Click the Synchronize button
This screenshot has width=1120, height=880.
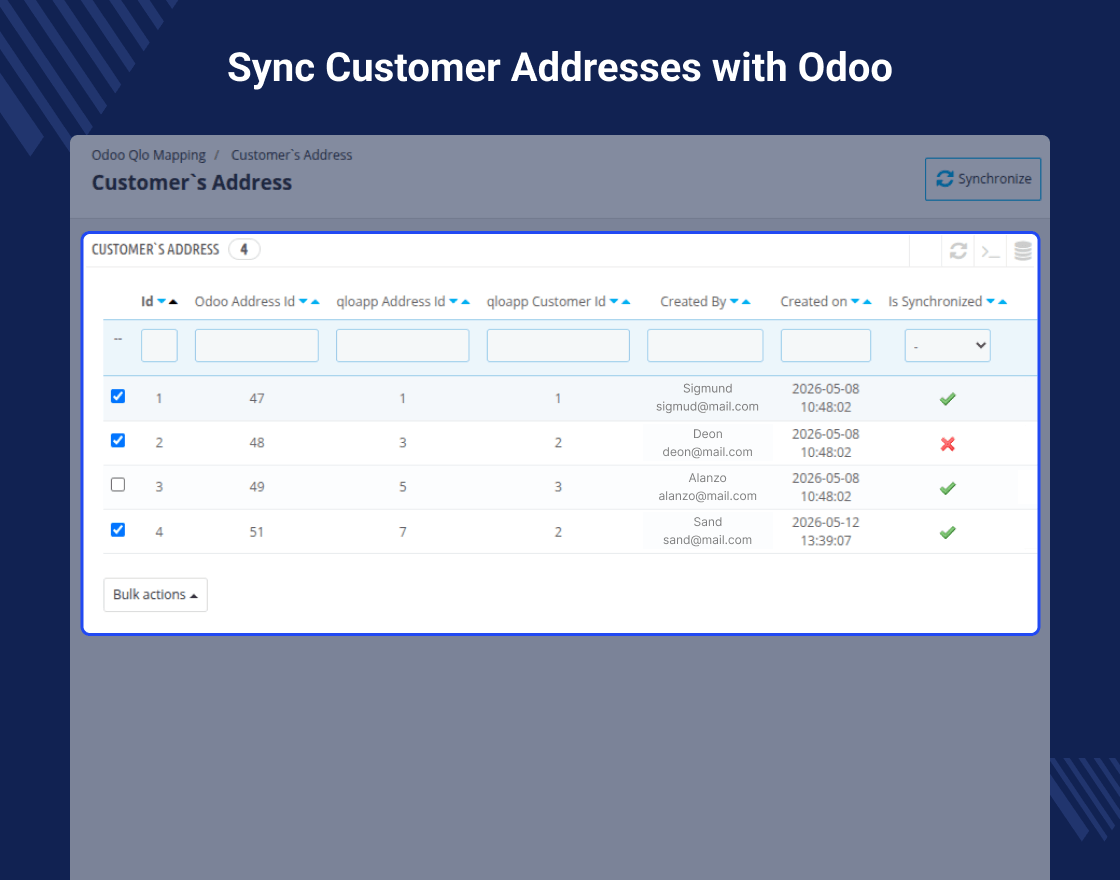click(983, 179)
